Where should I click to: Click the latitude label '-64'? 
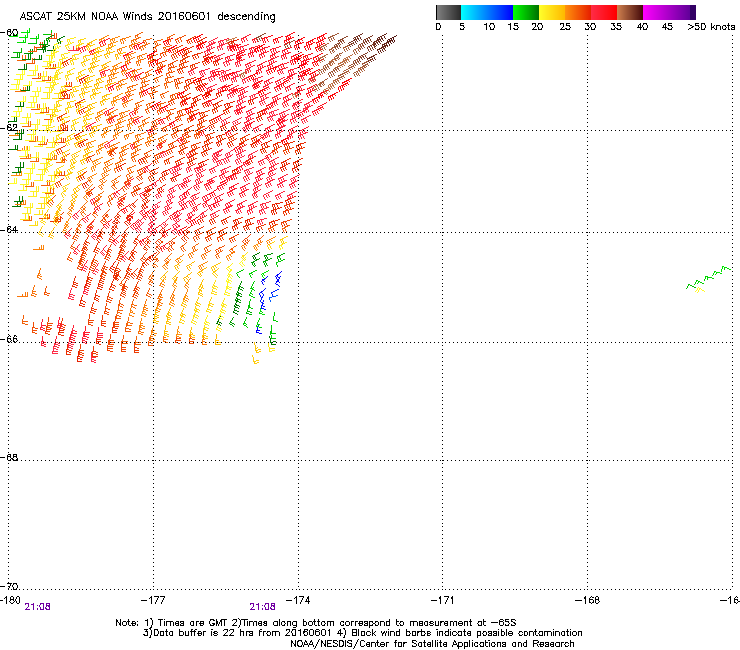click(10, 229)
